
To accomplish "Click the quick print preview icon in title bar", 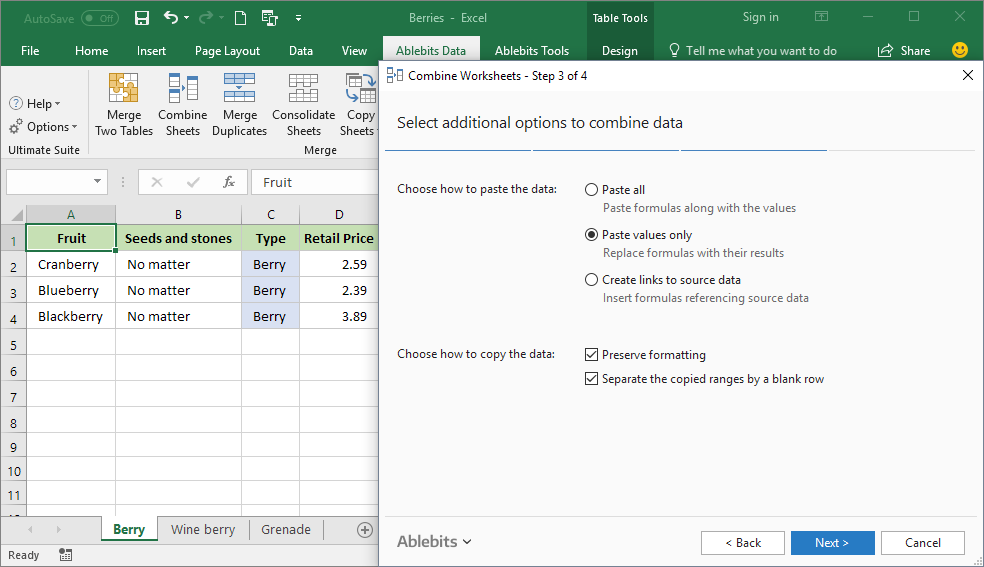I will [x=270, y=18].
